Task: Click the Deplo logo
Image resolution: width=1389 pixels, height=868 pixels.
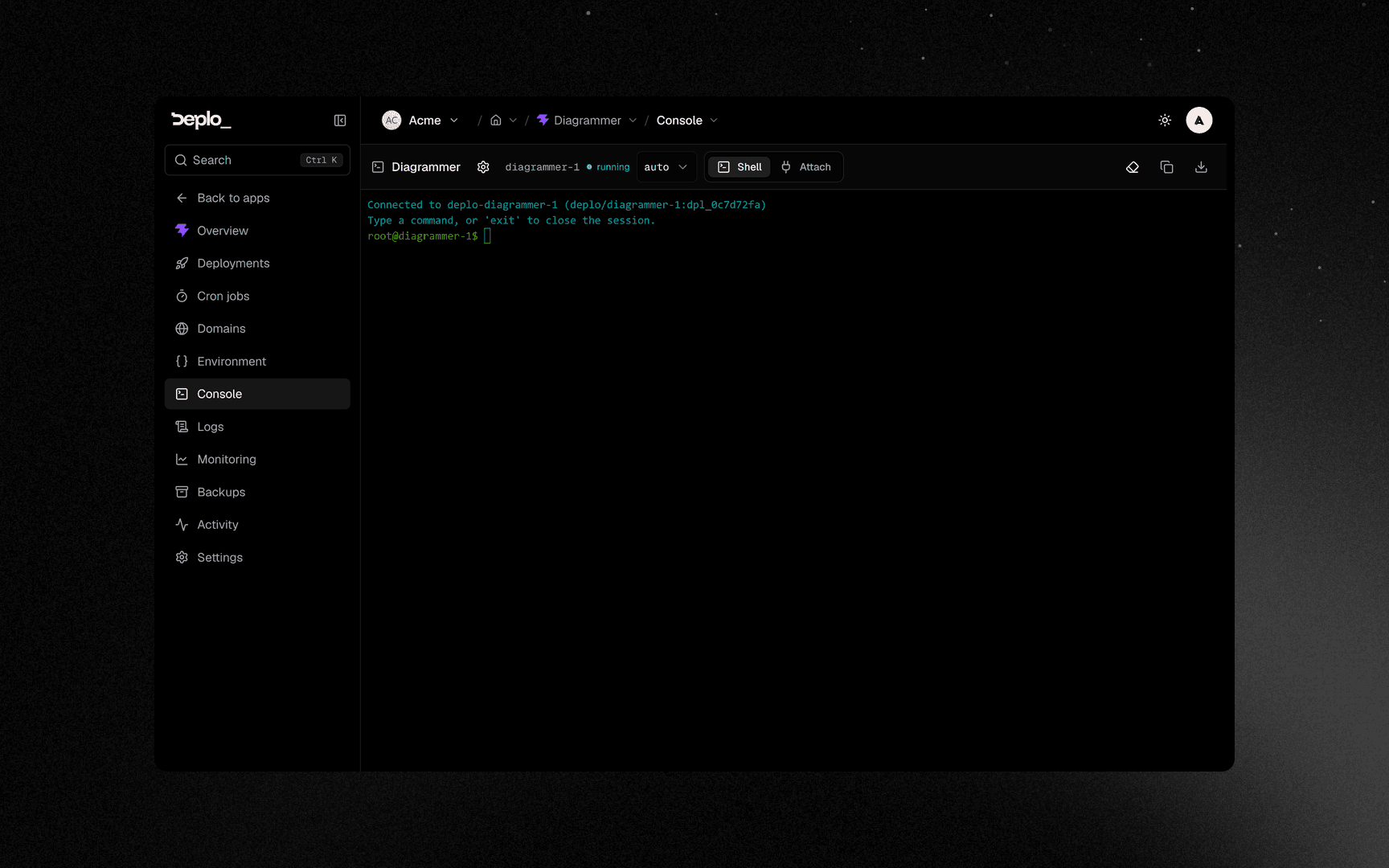Action: (201, 120)
